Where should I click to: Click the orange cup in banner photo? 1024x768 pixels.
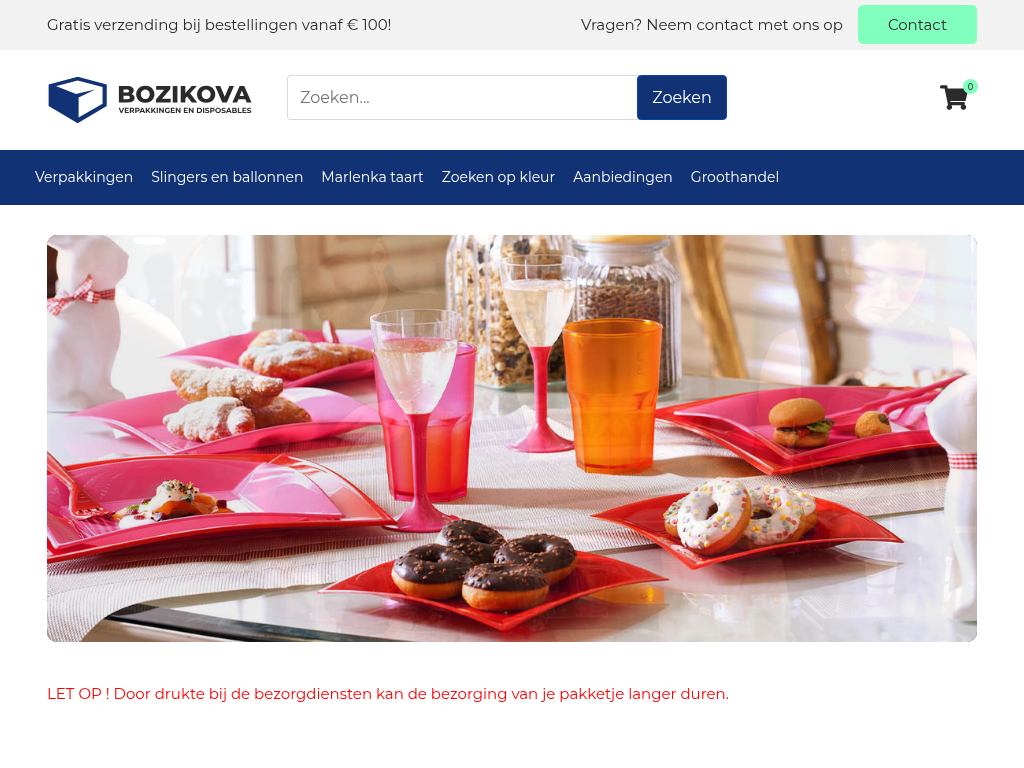point(613,396)
